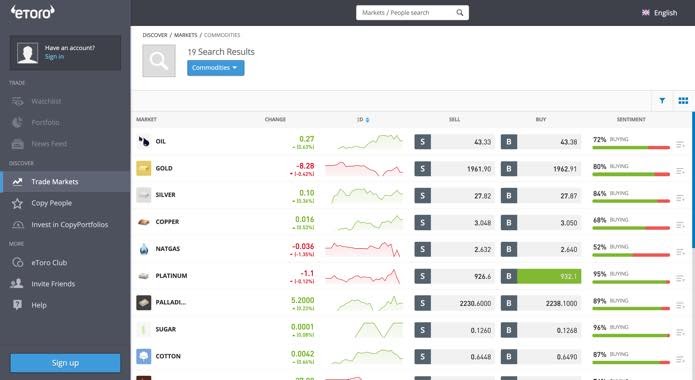The width and height of the screenshot is (695, 380).
Task: Switch to grid view icon
Action: coord(683,101)
